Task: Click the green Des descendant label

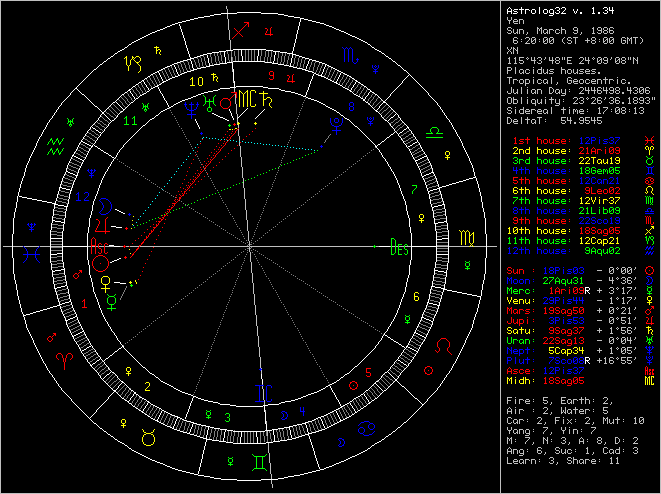Action: click(x=399, y=246)
